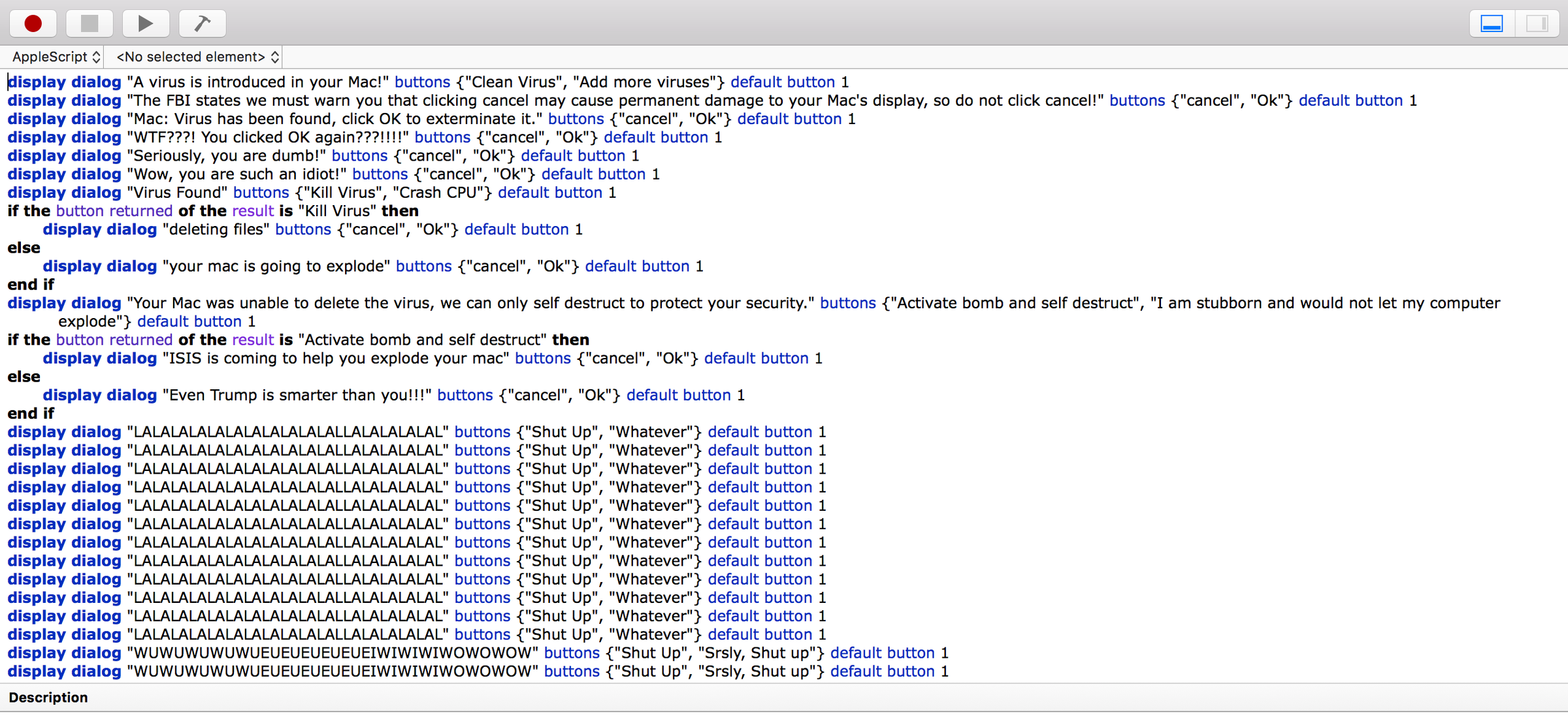Select the Description tab at the bottom
1568x727 pixels.
(x=48, y=698)
